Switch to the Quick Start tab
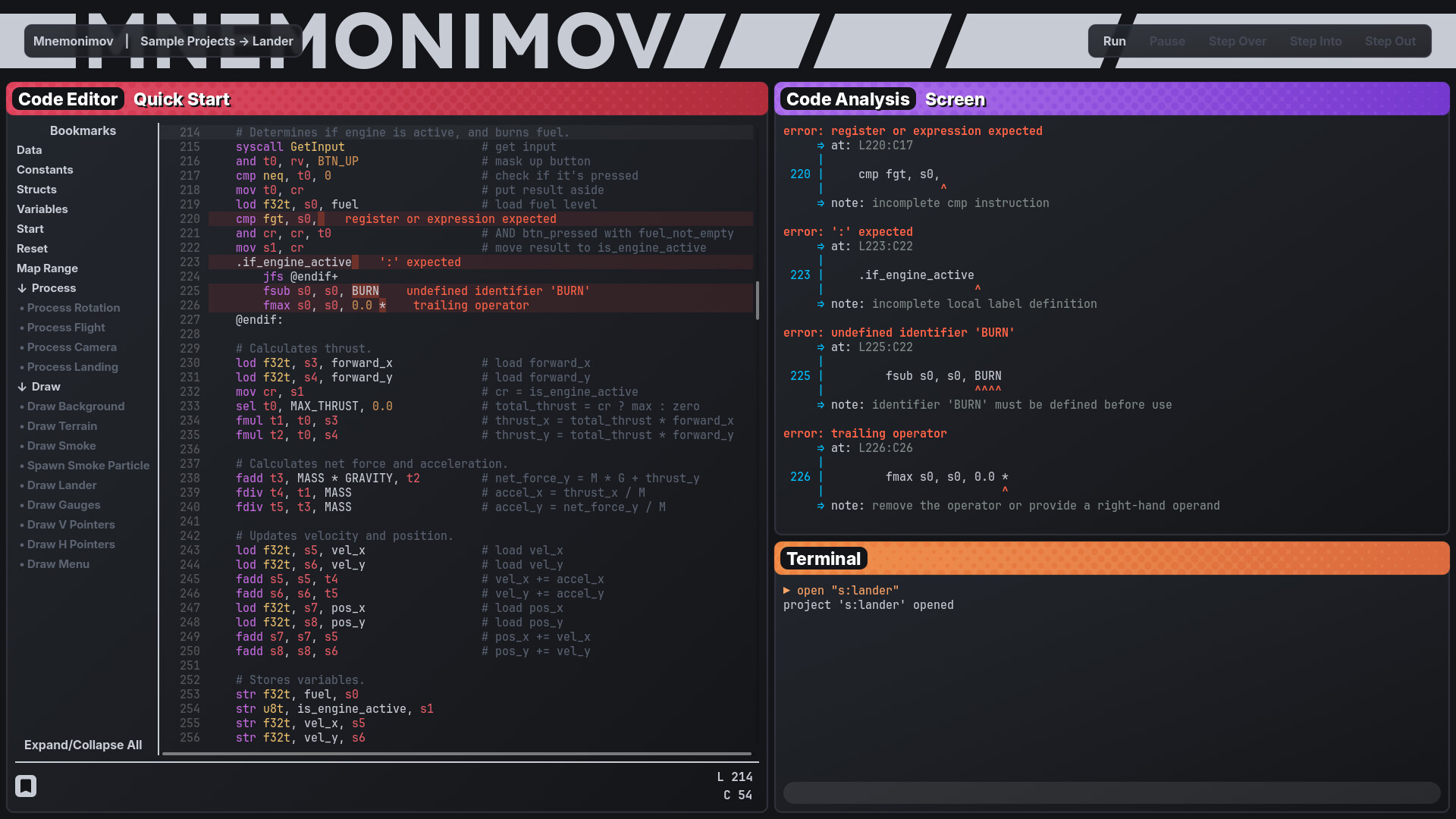This screenshot has height=819, width=1456. 181,99
